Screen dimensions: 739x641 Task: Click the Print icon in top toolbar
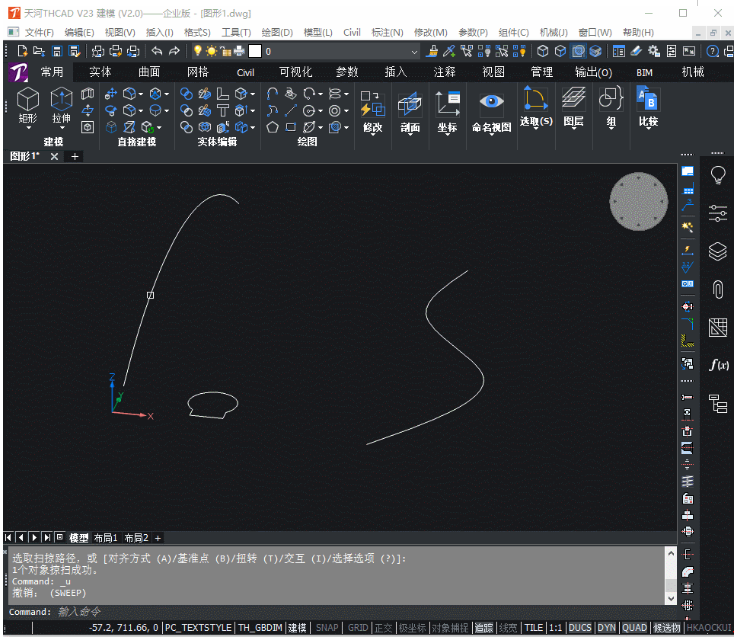pos(115,51)
